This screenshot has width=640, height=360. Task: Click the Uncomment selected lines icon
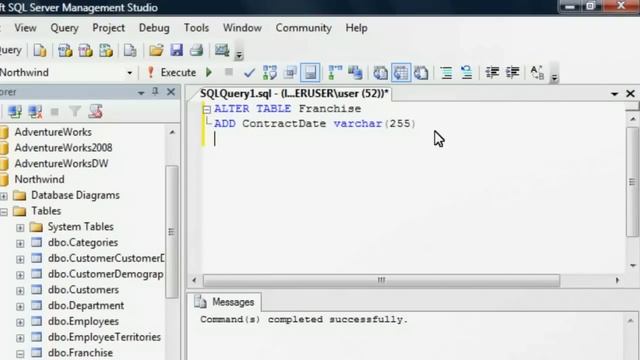pos(467,73)
